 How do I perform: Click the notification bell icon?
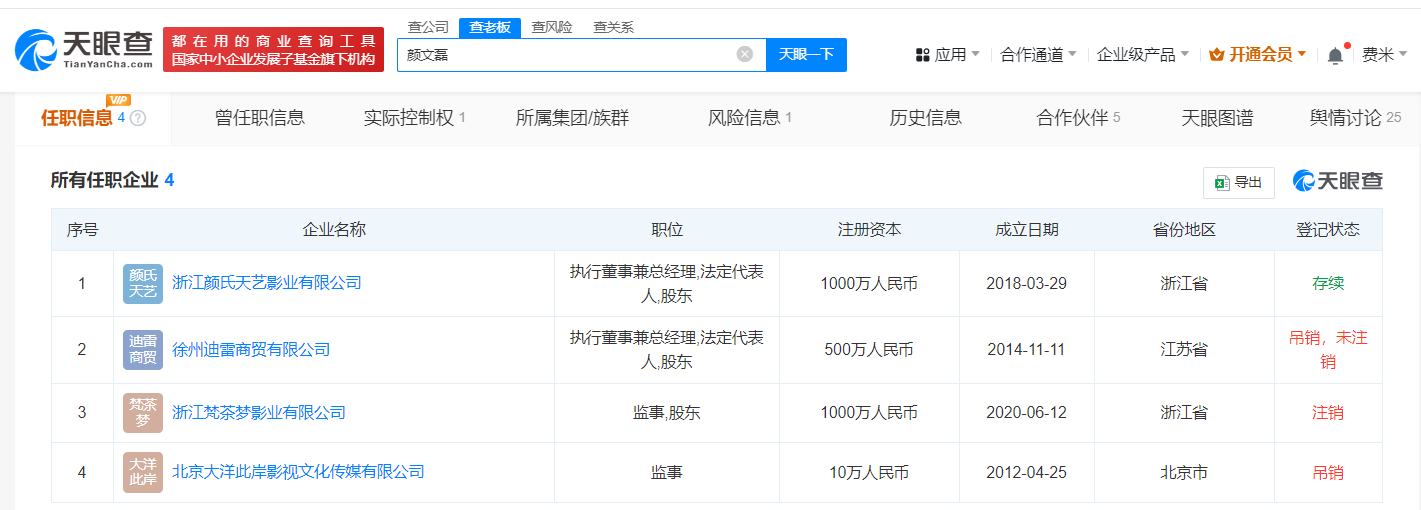click(1335, 56)
